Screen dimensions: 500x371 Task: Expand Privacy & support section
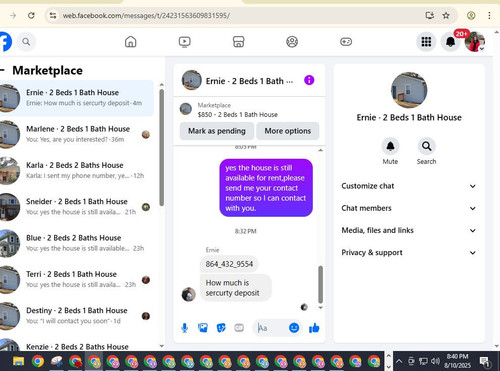(x=409, y=253)
